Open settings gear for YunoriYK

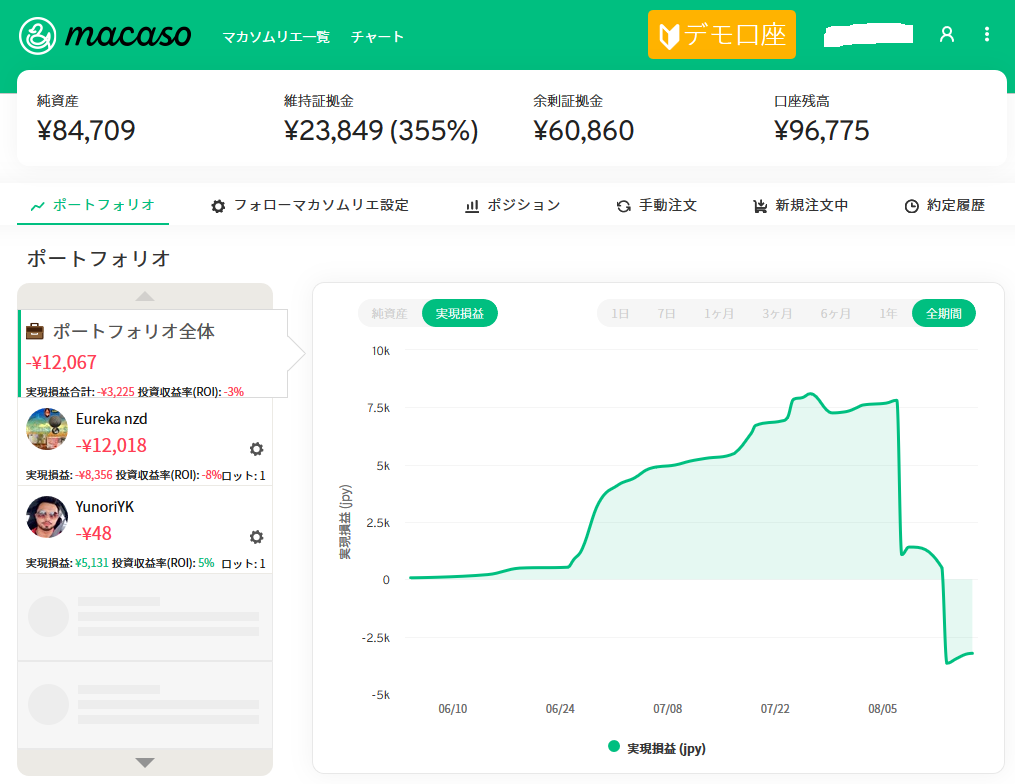click(x=256, y=537)
